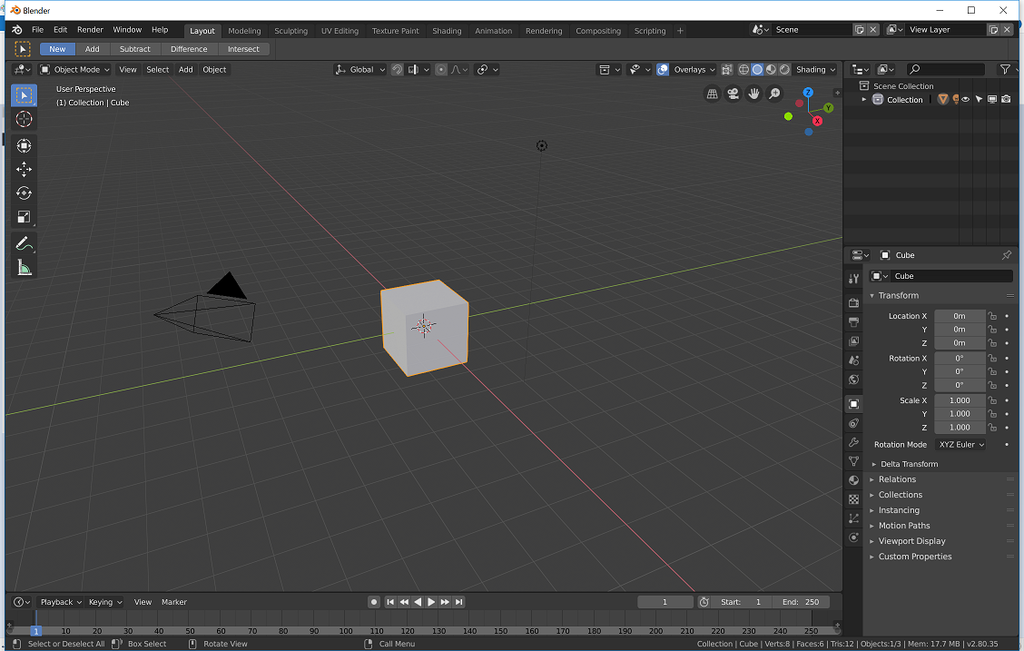Open the viewport Select menu
This screenshot has height=651, width=1024.
(x=157, y=69)
